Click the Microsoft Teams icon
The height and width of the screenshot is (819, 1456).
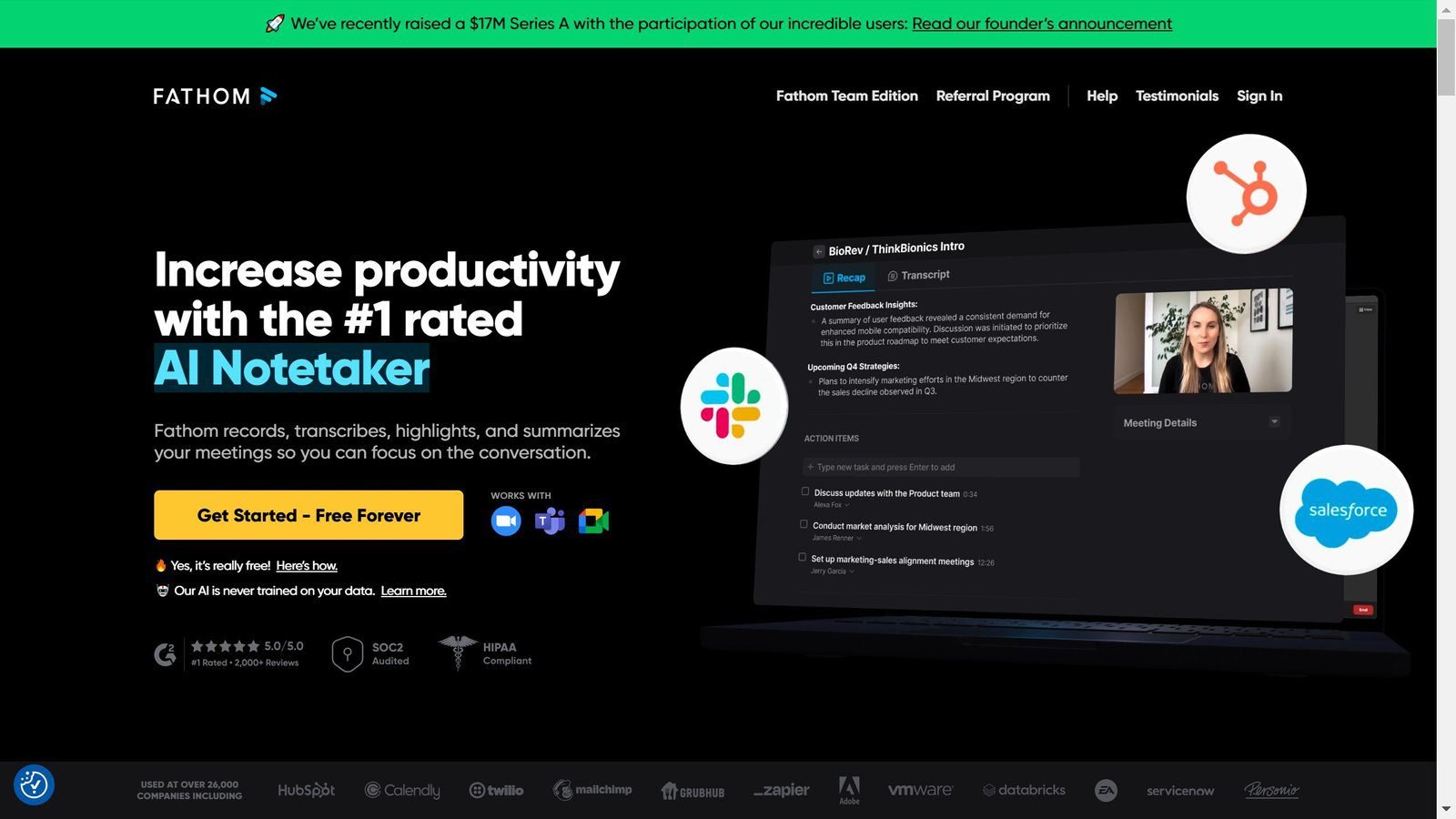pos(550,521)
